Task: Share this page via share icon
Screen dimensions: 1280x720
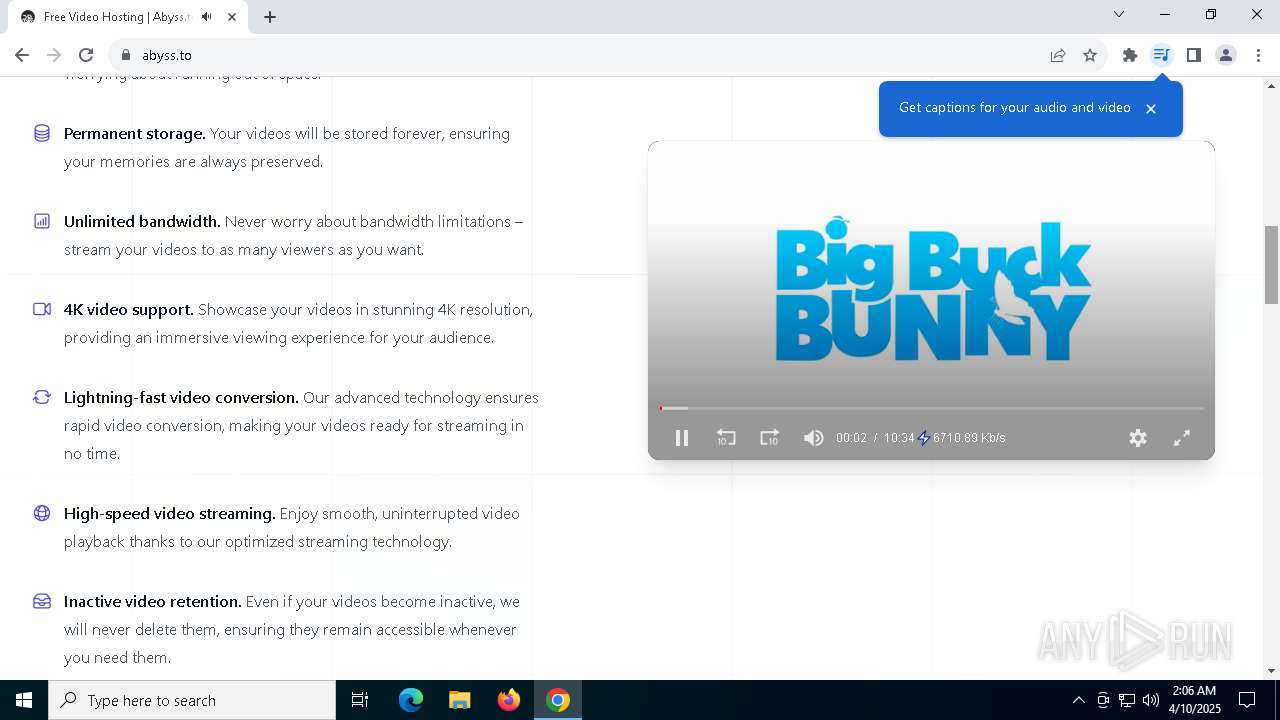Action: tap(1058, 55)
